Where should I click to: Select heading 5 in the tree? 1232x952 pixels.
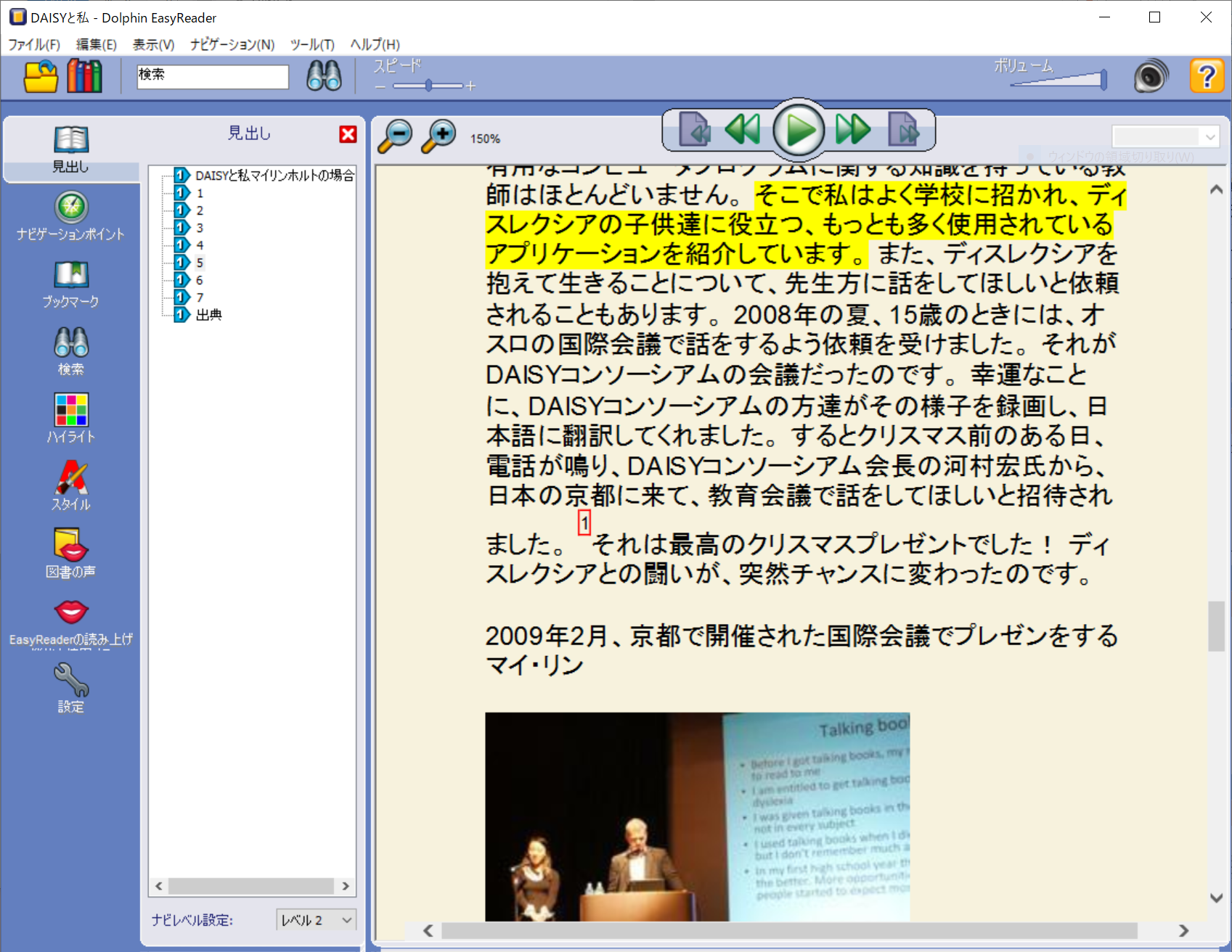(200, 263)
